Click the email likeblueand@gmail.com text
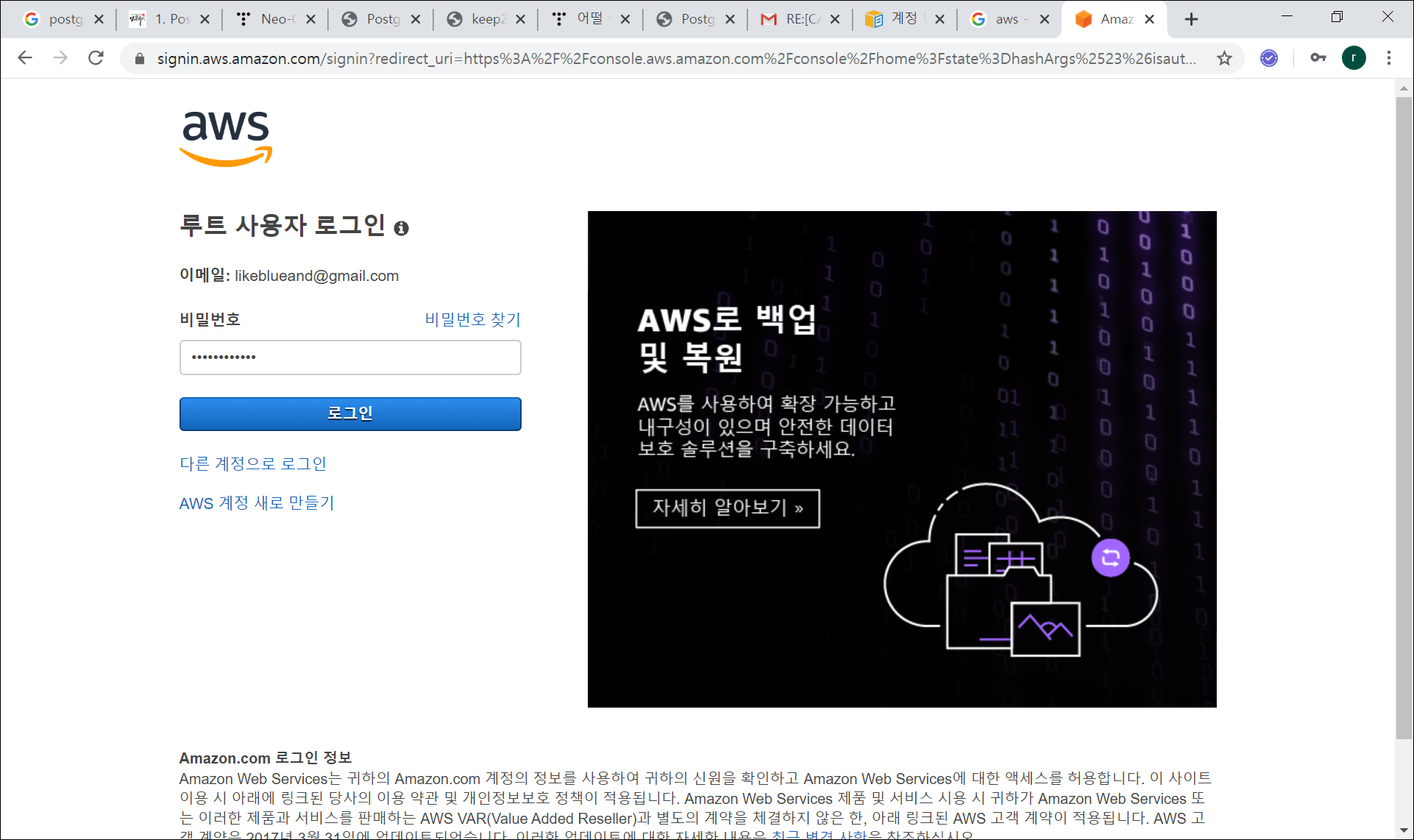The width and height of the screenshot is (1414, 840). pyautogui.click(x=317, y=276)
